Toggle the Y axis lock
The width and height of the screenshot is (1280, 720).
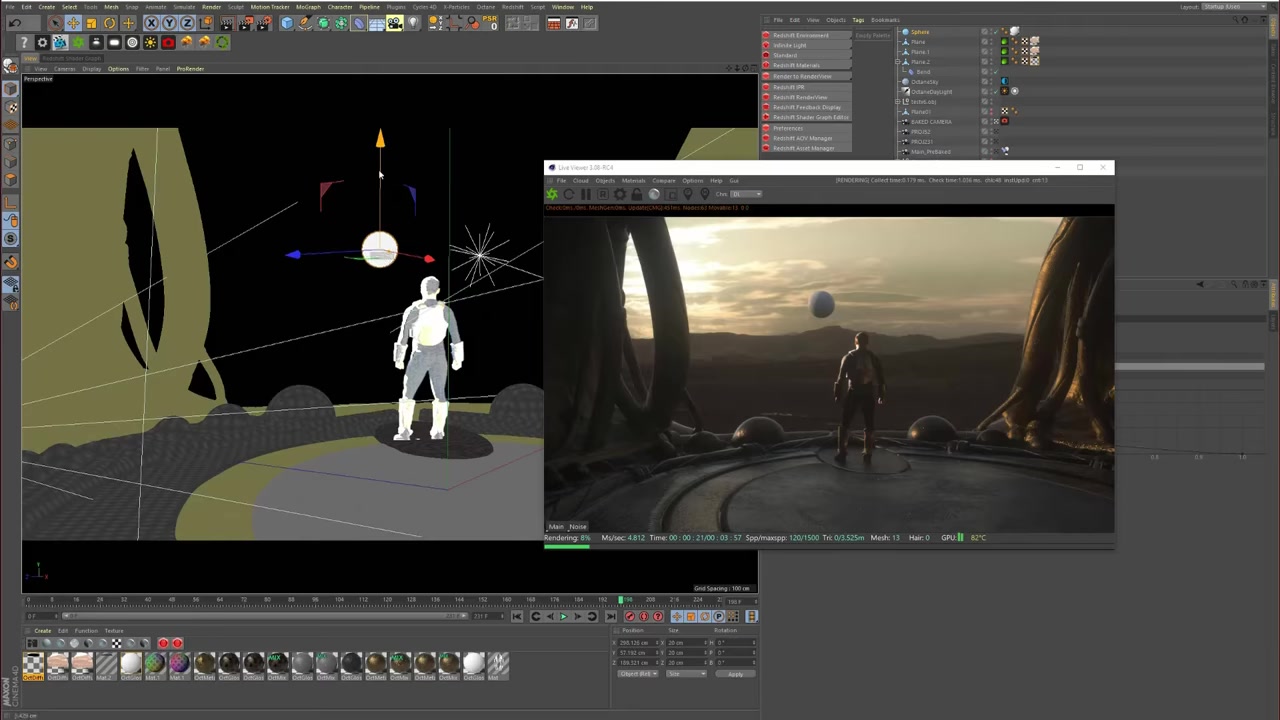[x=169, y=23]
